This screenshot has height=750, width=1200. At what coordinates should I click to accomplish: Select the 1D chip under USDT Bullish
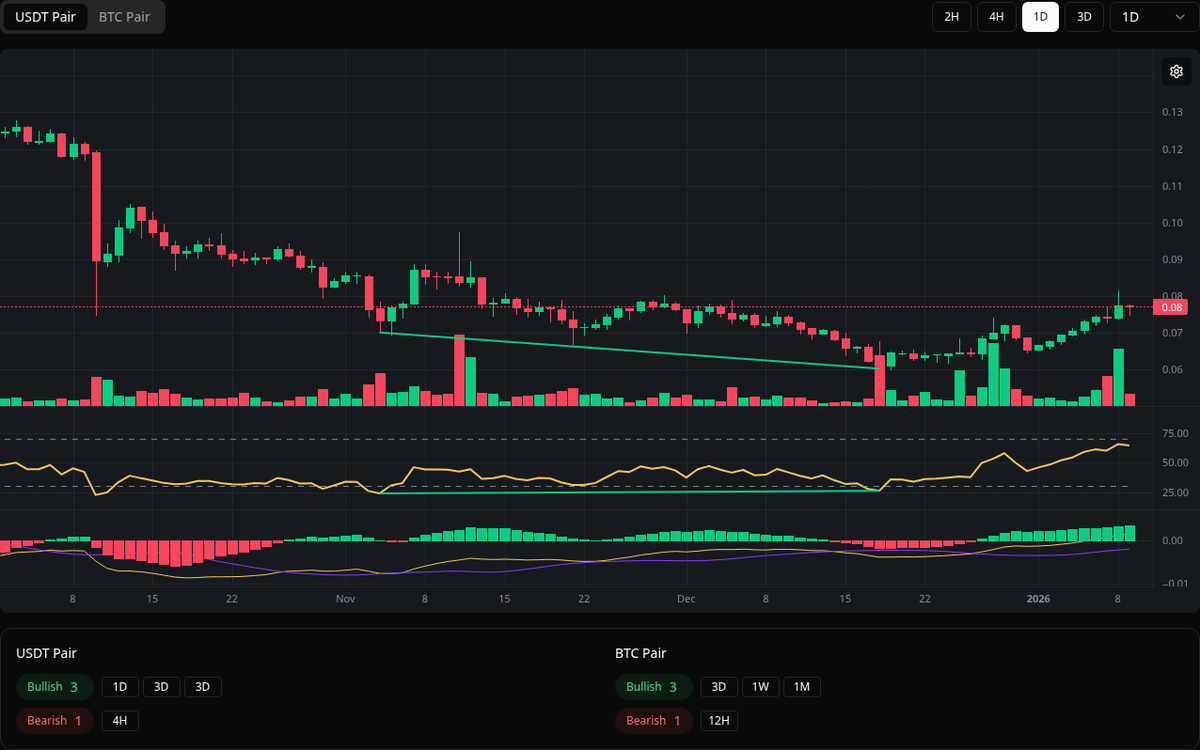[120, 687]
